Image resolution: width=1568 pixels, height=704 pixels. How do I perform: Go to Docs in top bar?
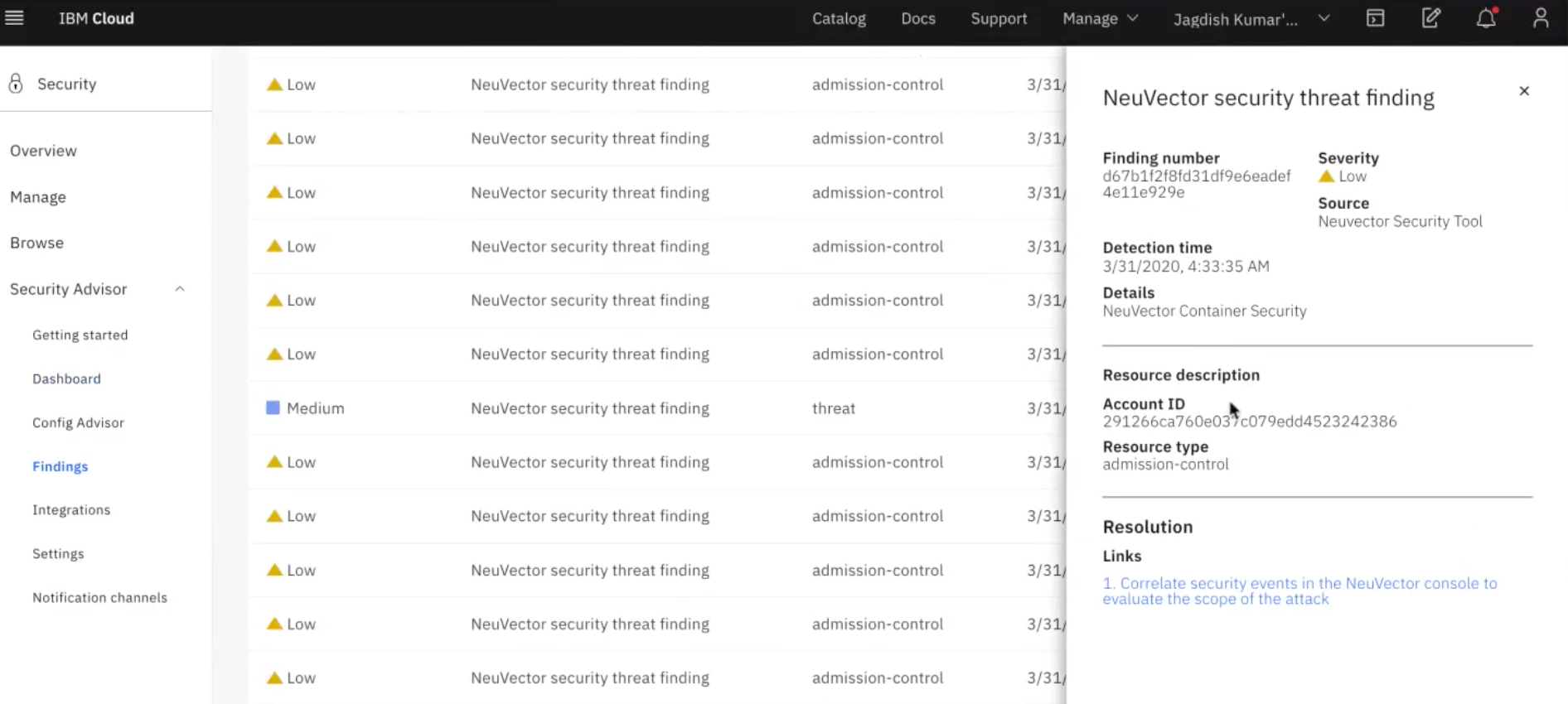click(x=918, y=18)
